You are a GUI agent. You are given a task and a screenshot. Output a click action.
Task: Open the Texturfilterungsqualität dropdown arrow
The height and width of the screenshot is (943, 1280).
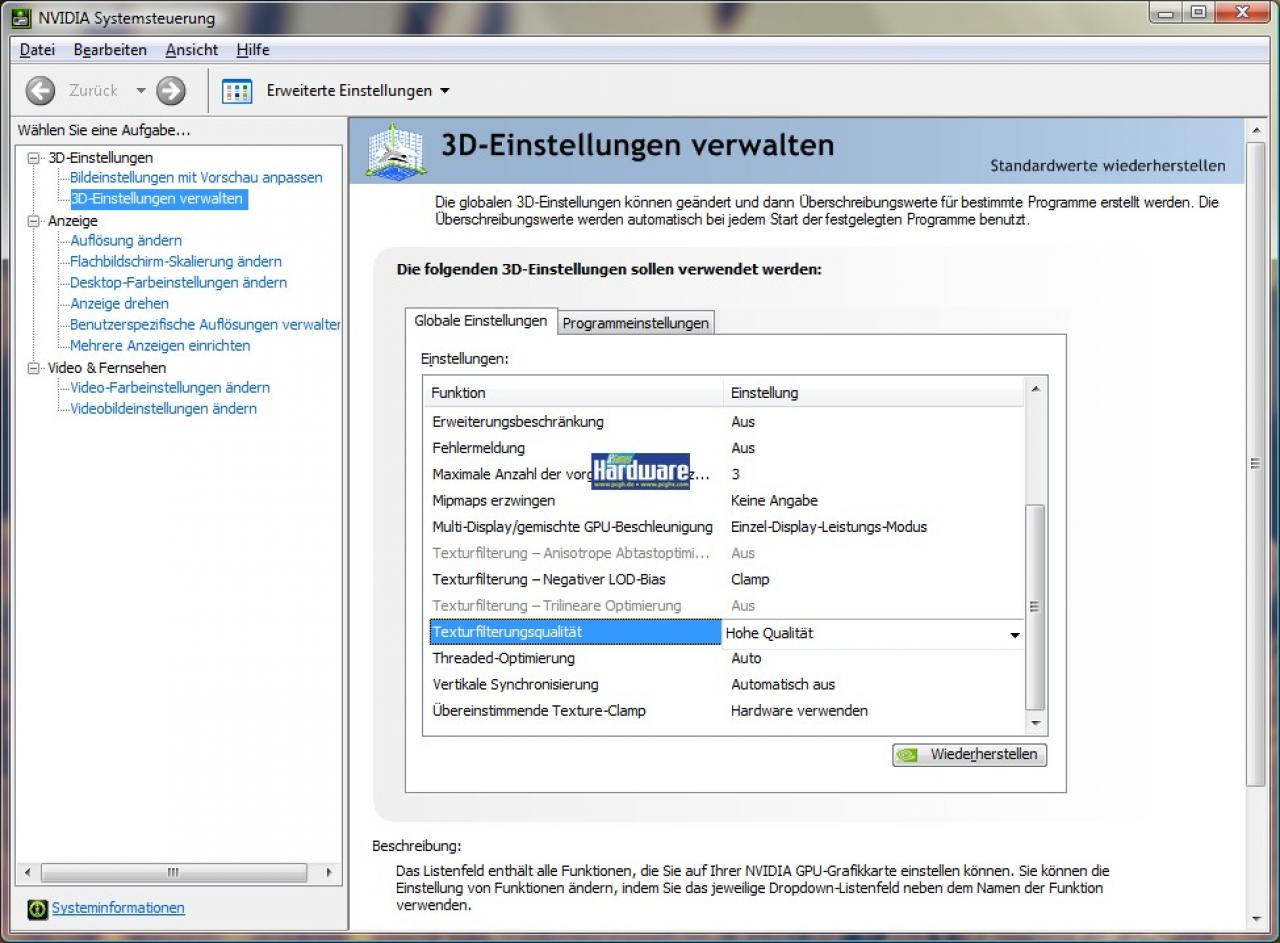pyautogui.click(x=1014, y=634)
